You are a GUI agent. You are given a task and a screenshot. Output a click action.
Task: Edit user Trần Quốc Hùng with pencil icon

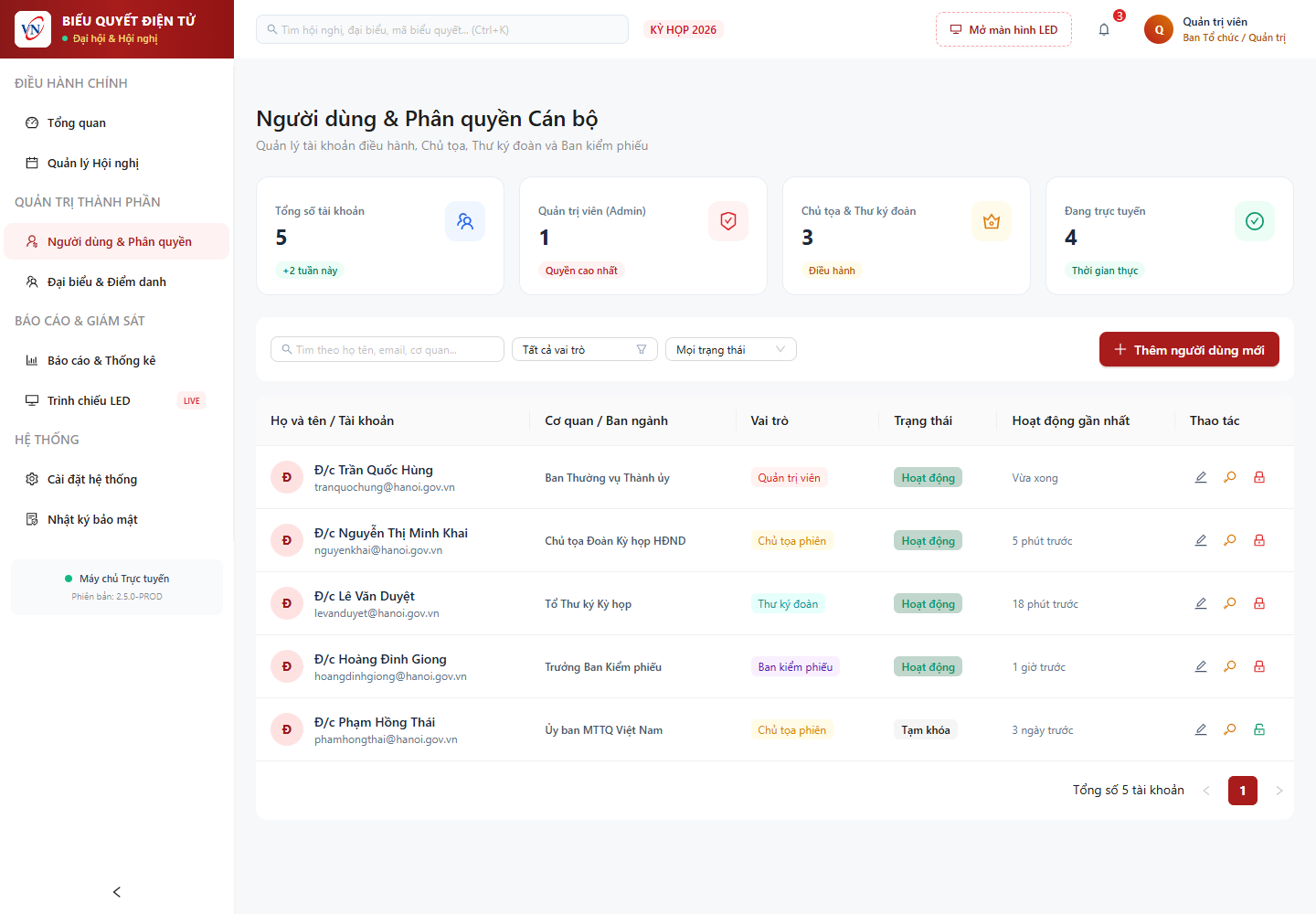[x=1201, y=477]
